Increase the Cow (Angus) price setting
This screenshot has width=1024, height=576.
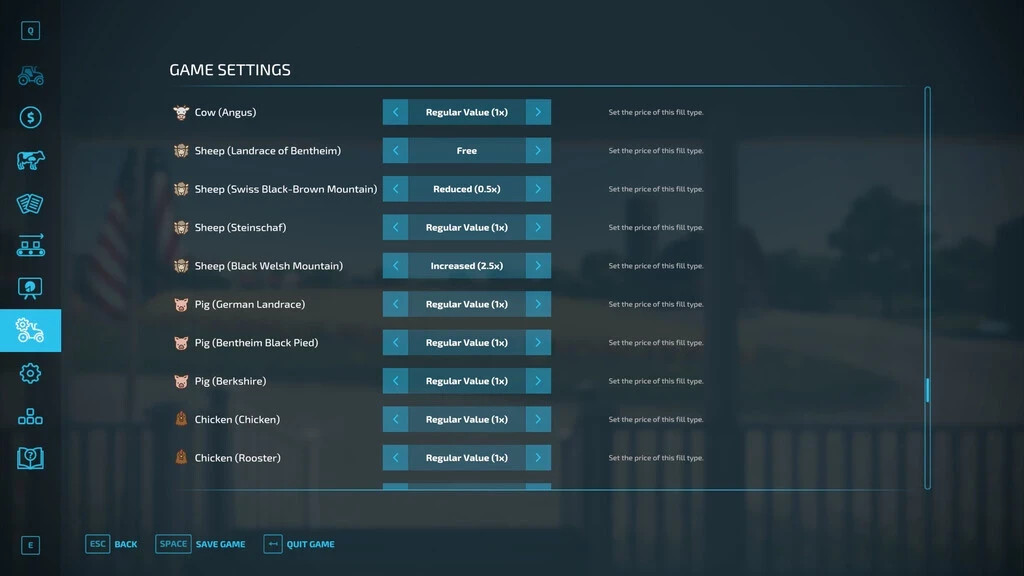[x=540, y=112]
